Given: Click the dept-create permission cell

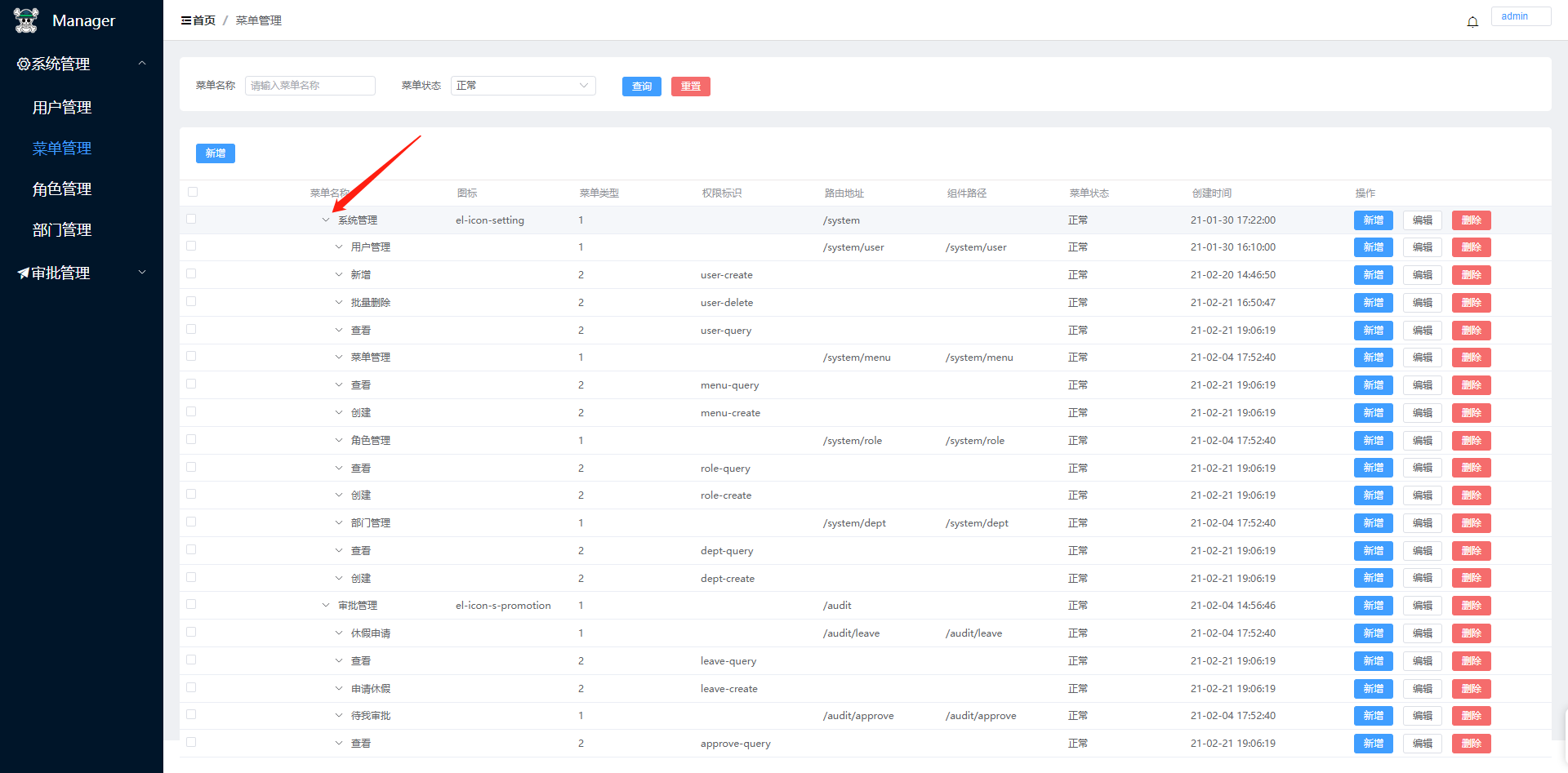Looking at the screenshot, I should click(x=728, y=579).
